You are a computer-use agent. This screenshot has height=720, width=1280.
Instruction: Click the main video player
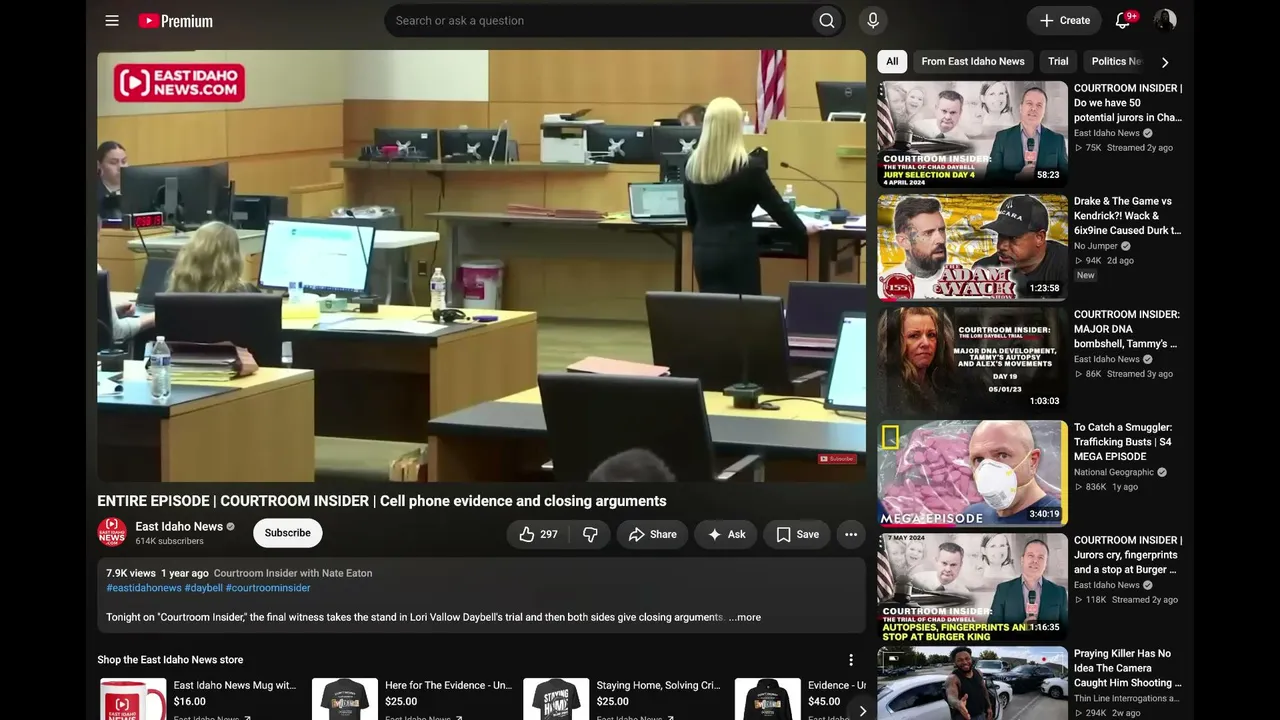tap(481, 266)
